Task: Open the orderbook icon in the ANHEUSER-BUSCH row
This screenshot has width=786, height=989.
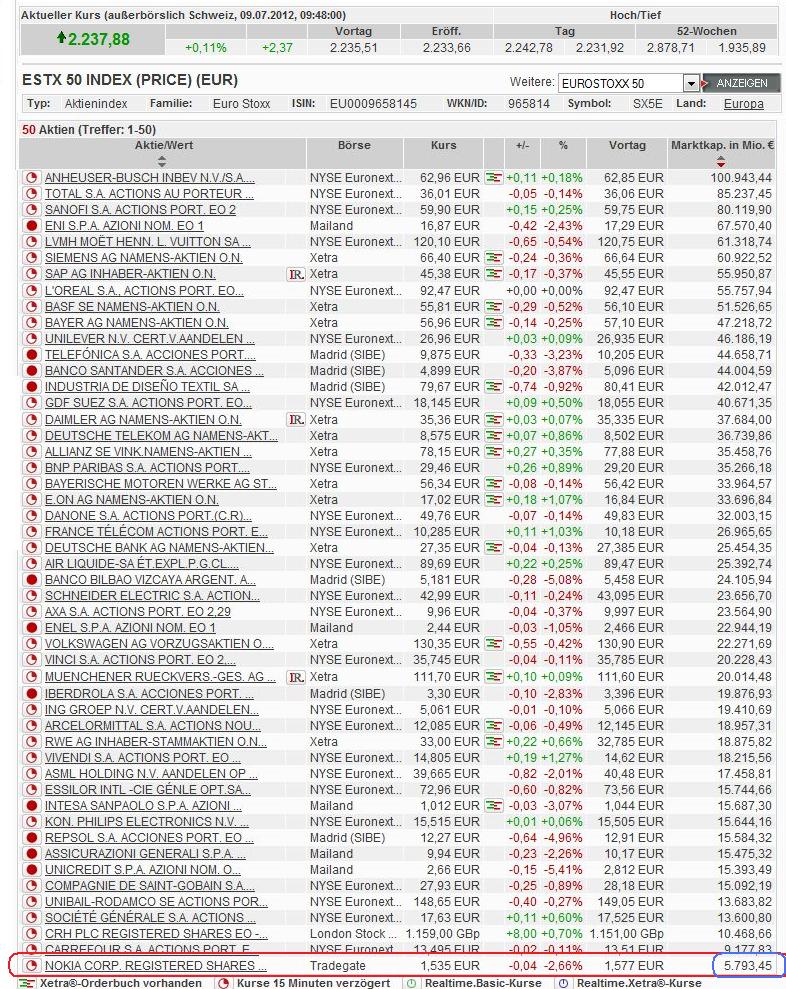Action: (x=493, y=178)
